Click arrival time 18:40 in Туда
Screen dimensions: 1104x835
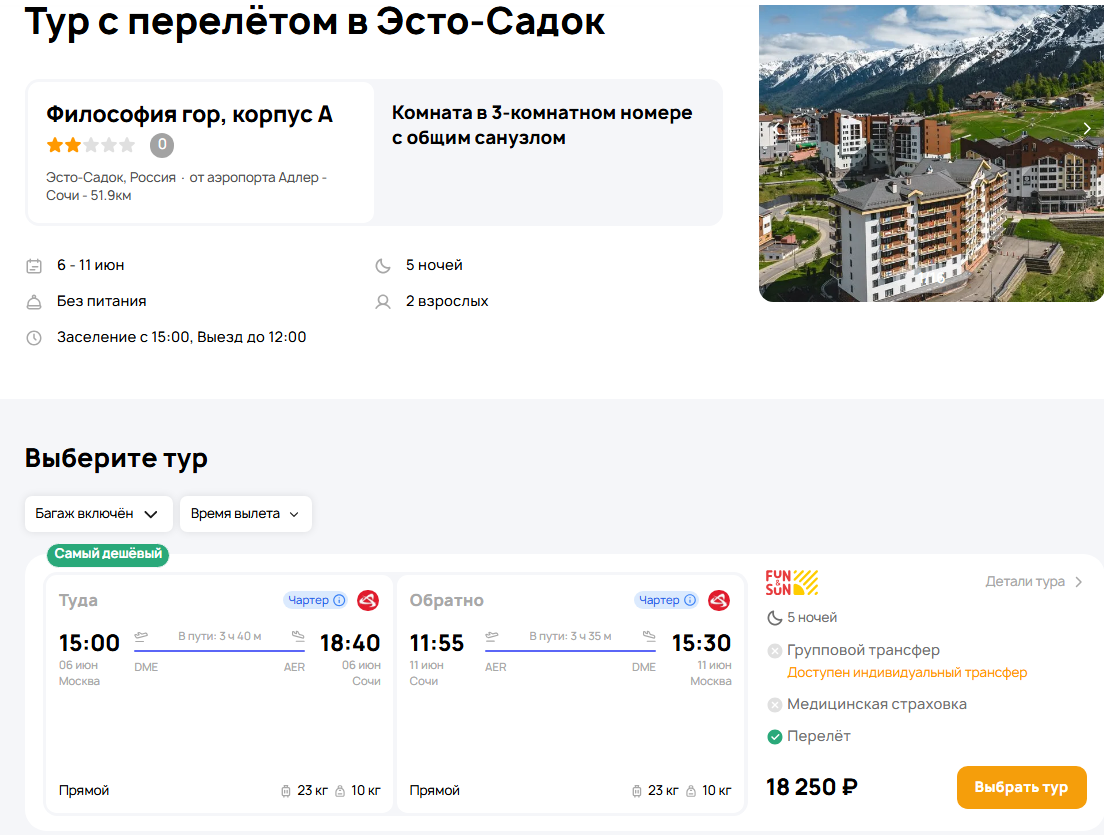tap(350, 643)
